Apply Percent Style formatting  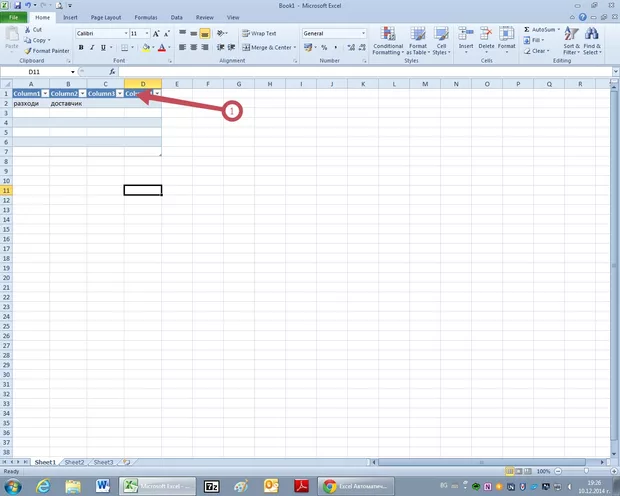click(x=324, y=47)
